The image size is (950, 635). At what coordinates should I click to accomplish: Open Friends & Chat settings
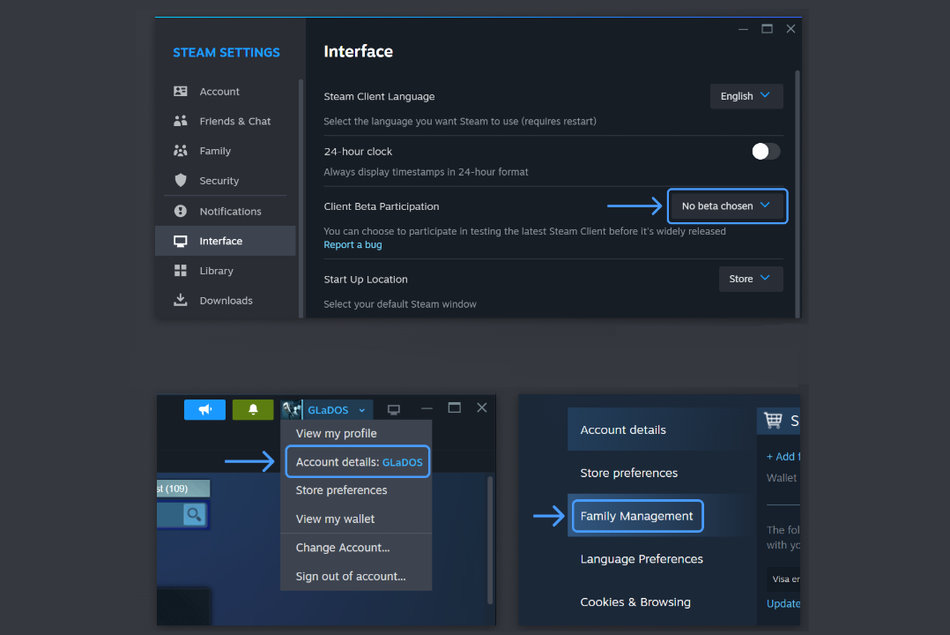point(225,121)
